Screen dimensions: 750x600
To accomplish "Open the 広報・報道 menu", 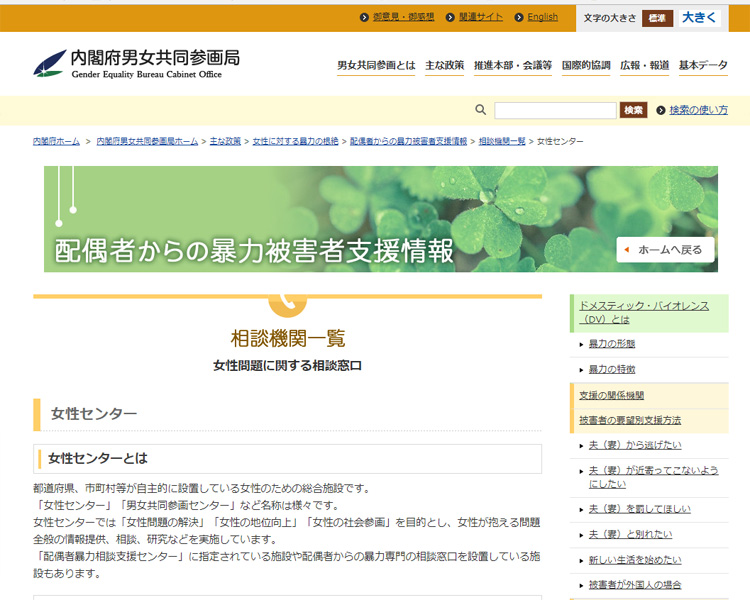I will 644,66.
